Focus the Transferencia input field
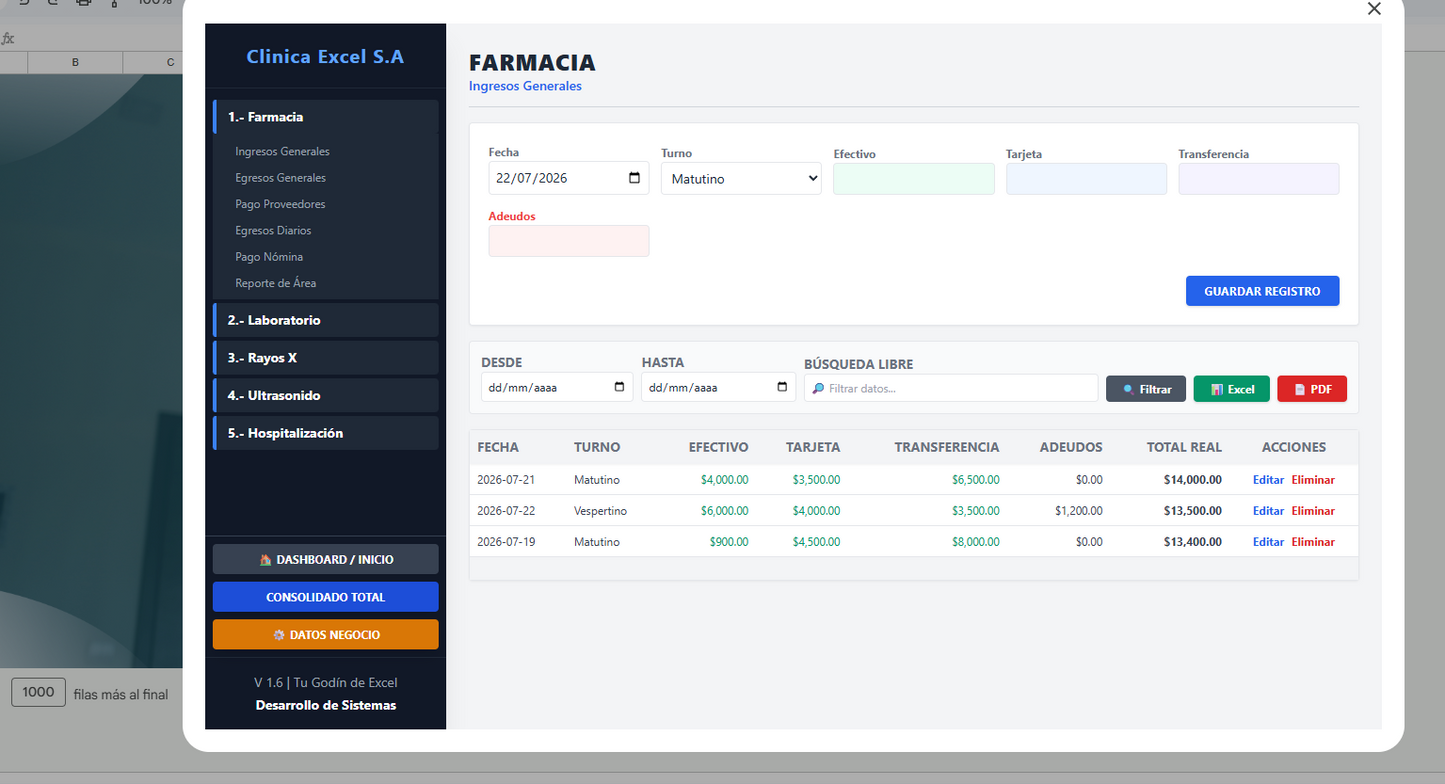 (x=1259, y=179)
